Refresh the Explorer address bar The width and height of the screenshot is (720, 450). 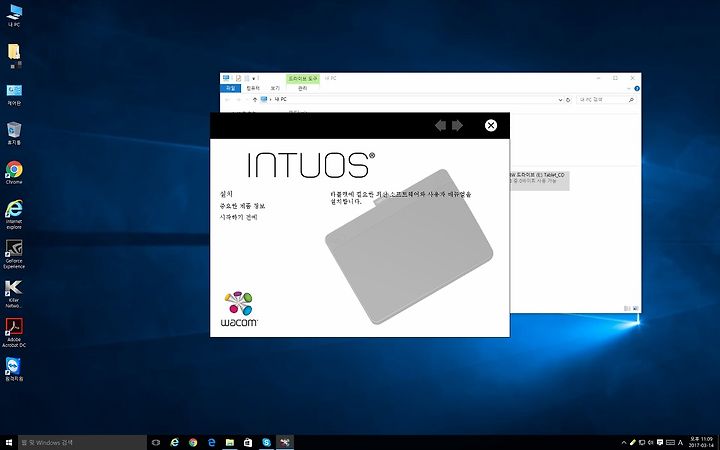click(x=568, y=100)
